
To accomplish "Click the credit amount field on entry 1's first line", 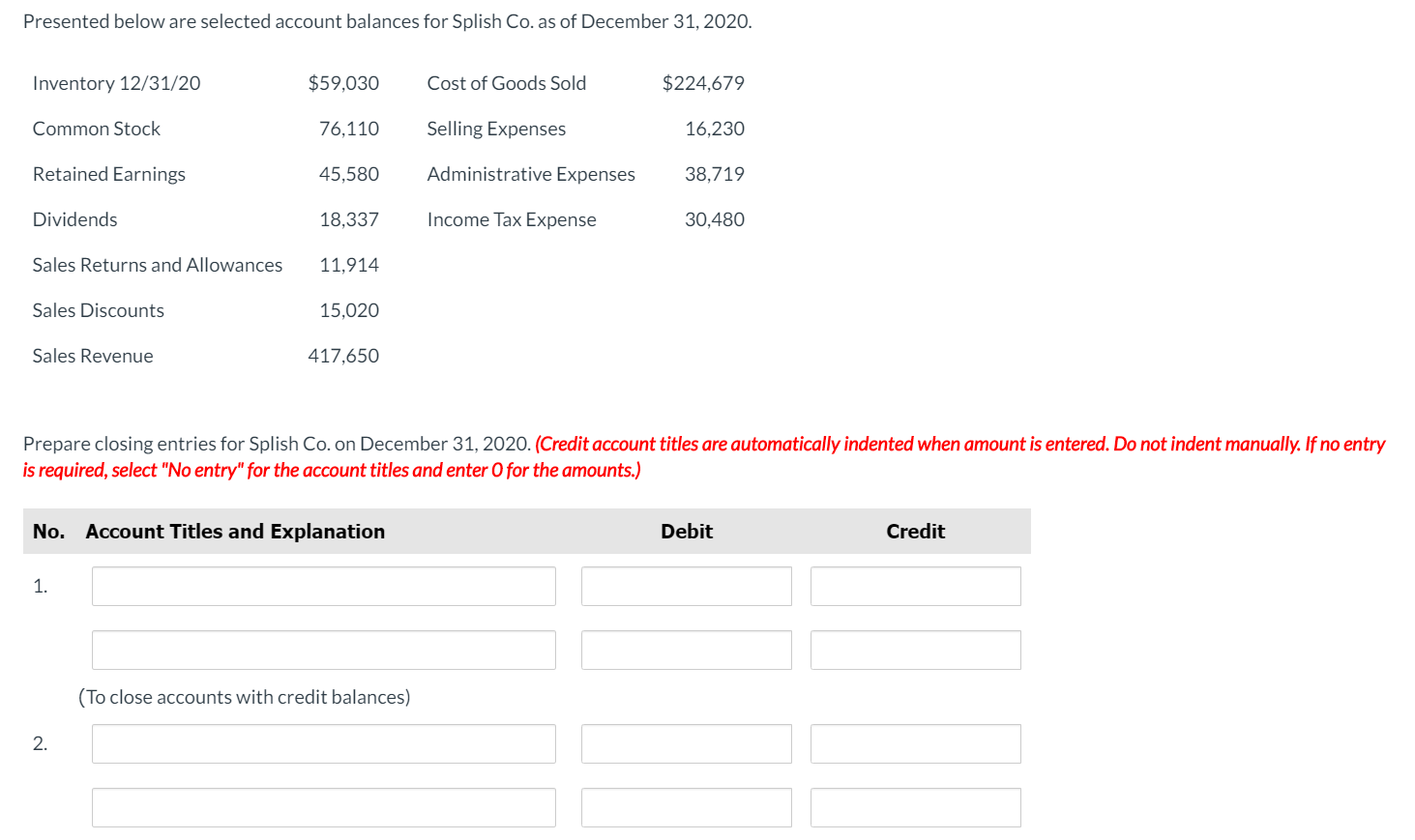I will [x=915, y=586].
